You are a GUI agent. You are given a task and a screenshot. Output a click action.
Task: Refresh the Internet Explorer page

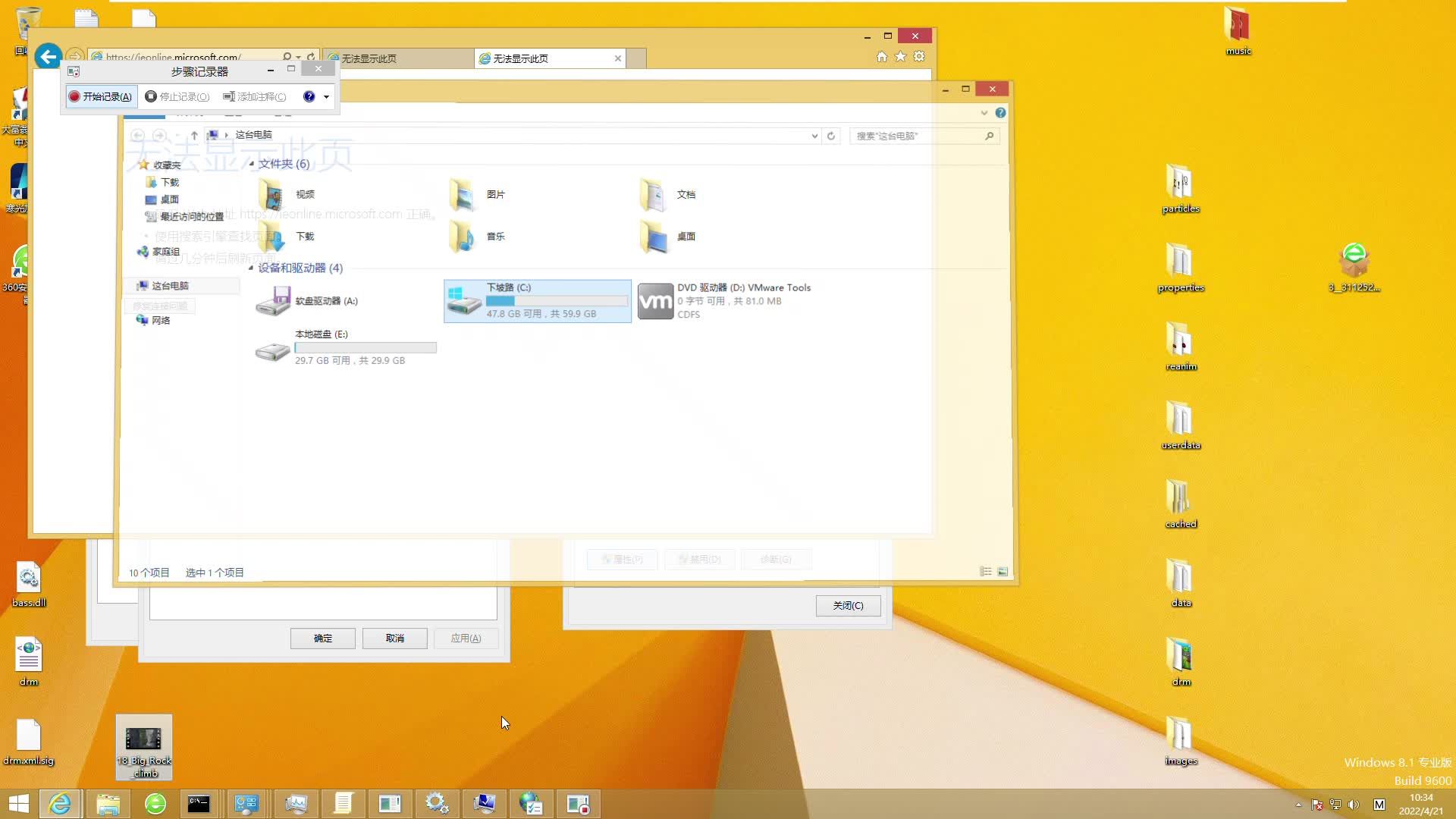coord(311,57)
